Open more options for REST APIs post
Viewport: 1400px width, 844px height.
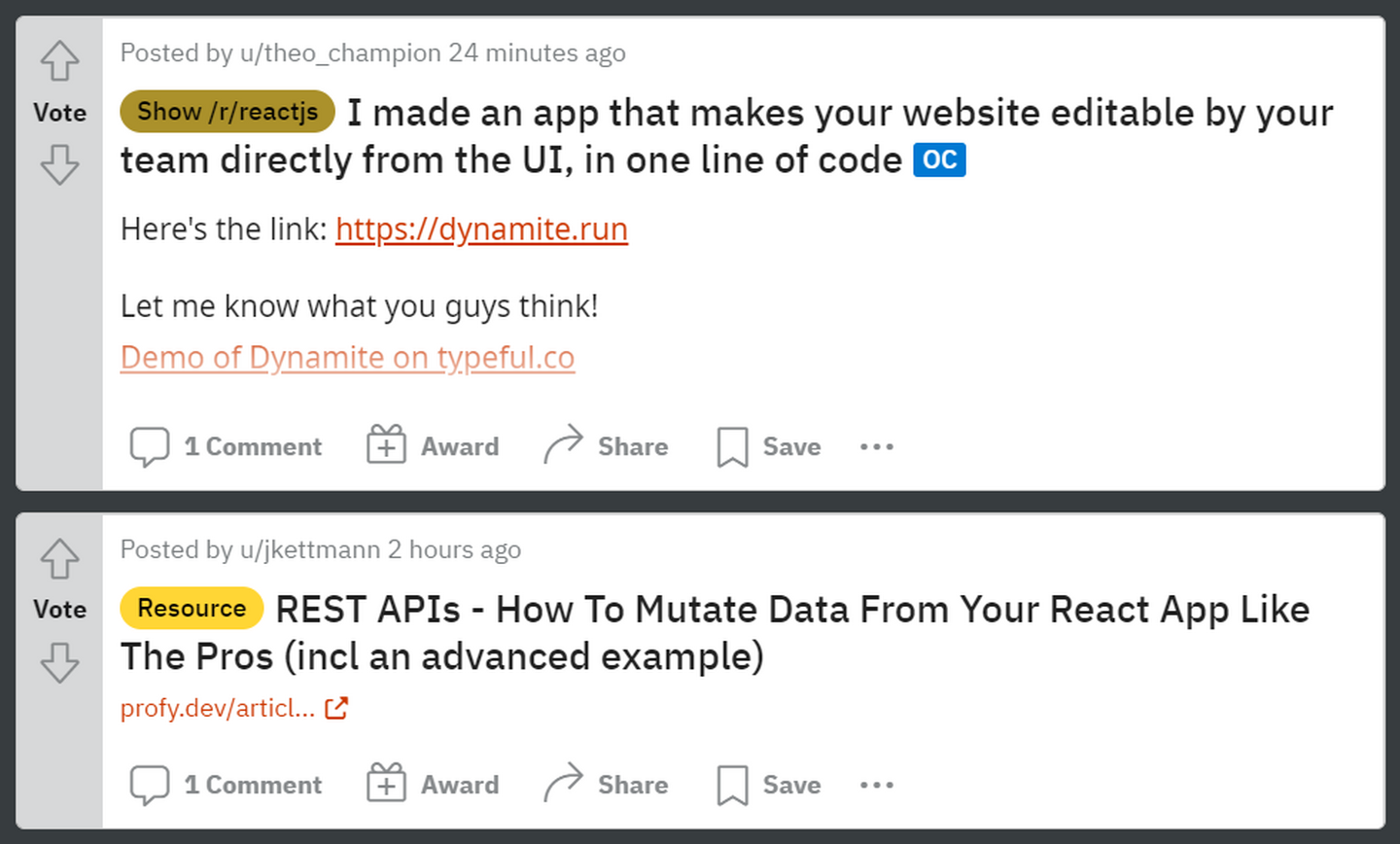click(876, 785)
